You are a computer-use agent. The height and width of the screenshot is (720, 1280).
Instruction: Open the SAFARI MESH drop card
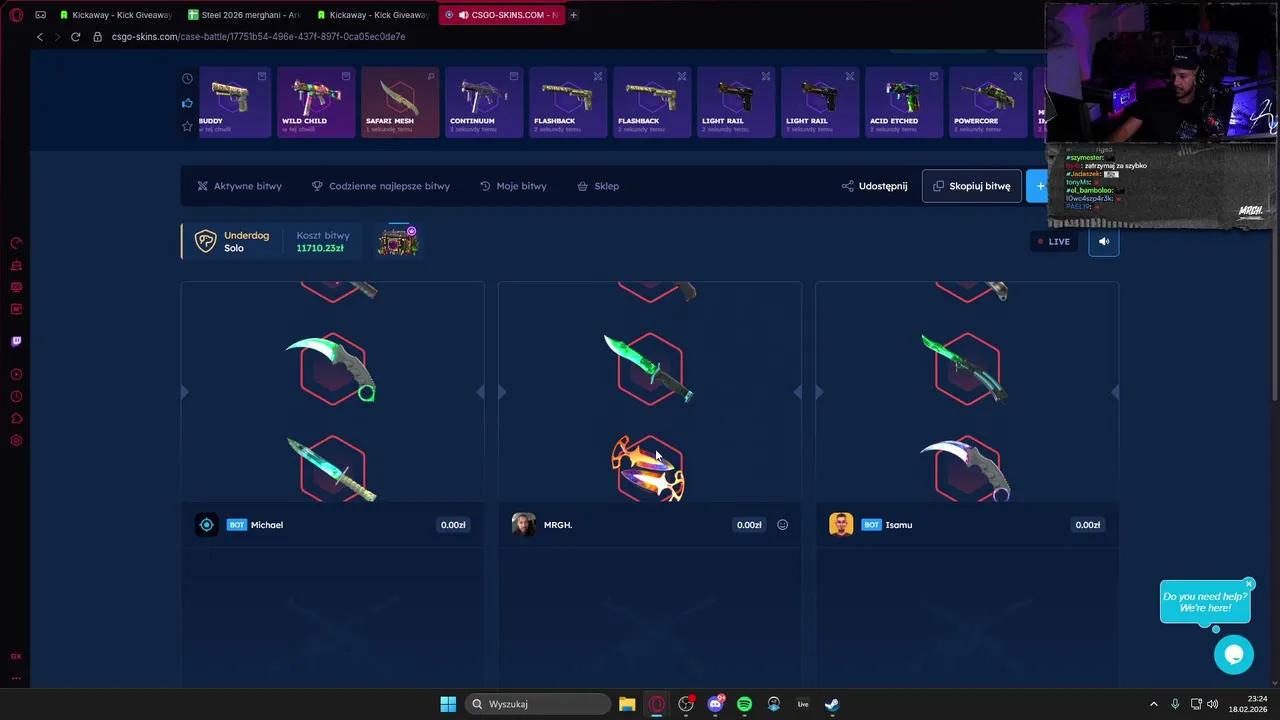tap(400, 102)
